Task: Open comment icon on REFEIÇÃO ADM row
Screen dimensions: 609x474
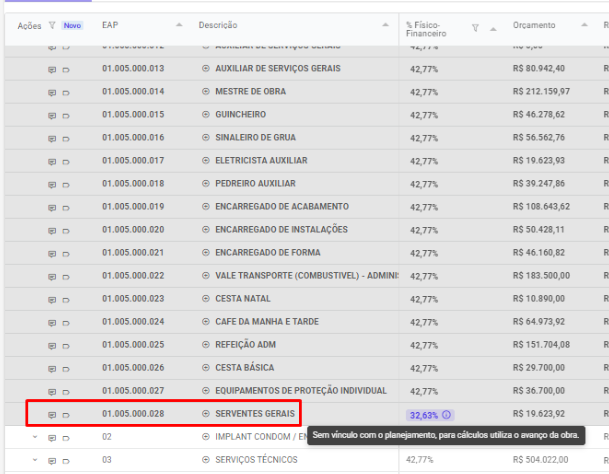Action: 52,346
